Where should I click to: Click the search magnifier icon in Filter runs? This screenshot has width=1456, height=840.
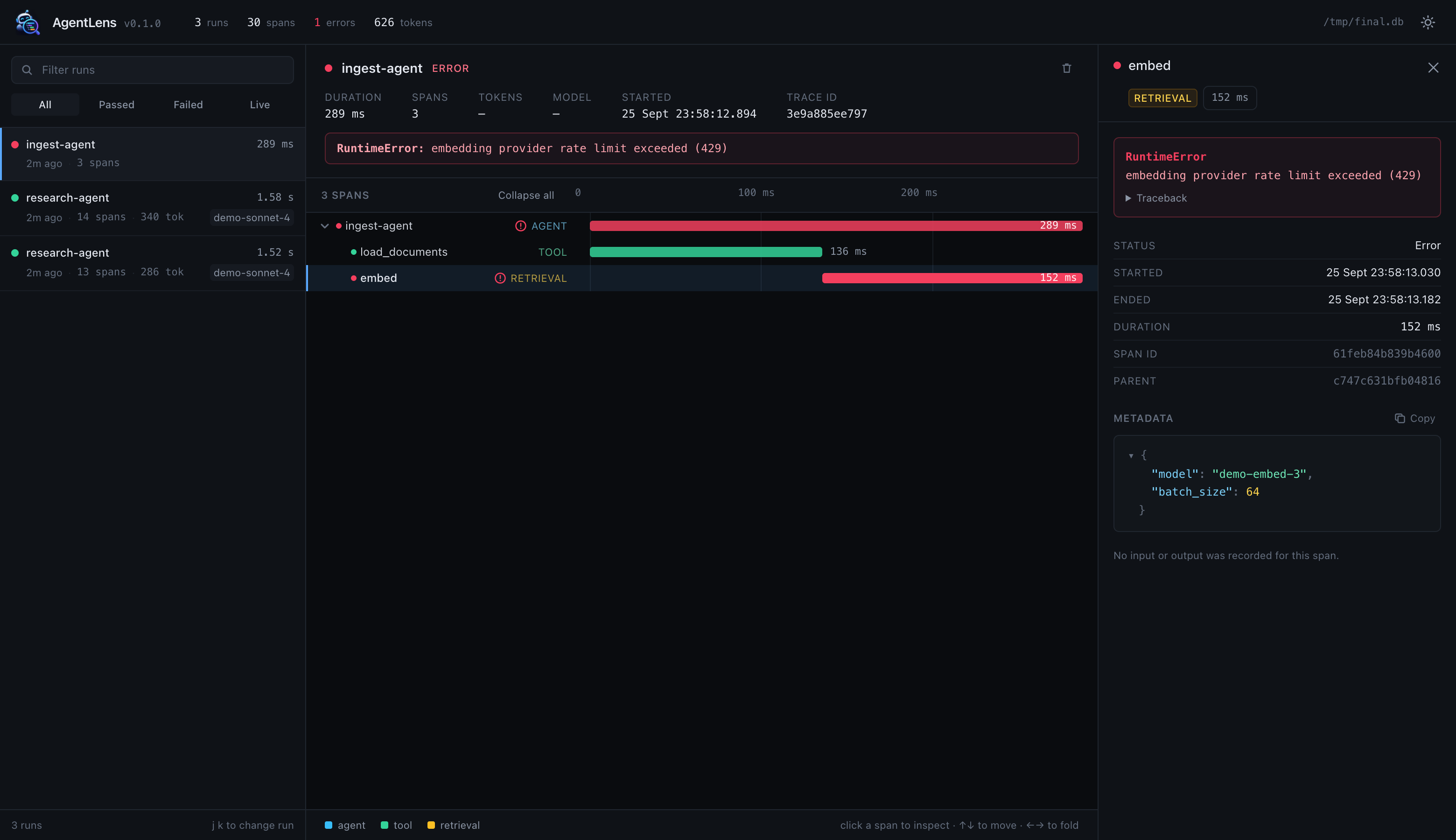(x=27, y=70)
